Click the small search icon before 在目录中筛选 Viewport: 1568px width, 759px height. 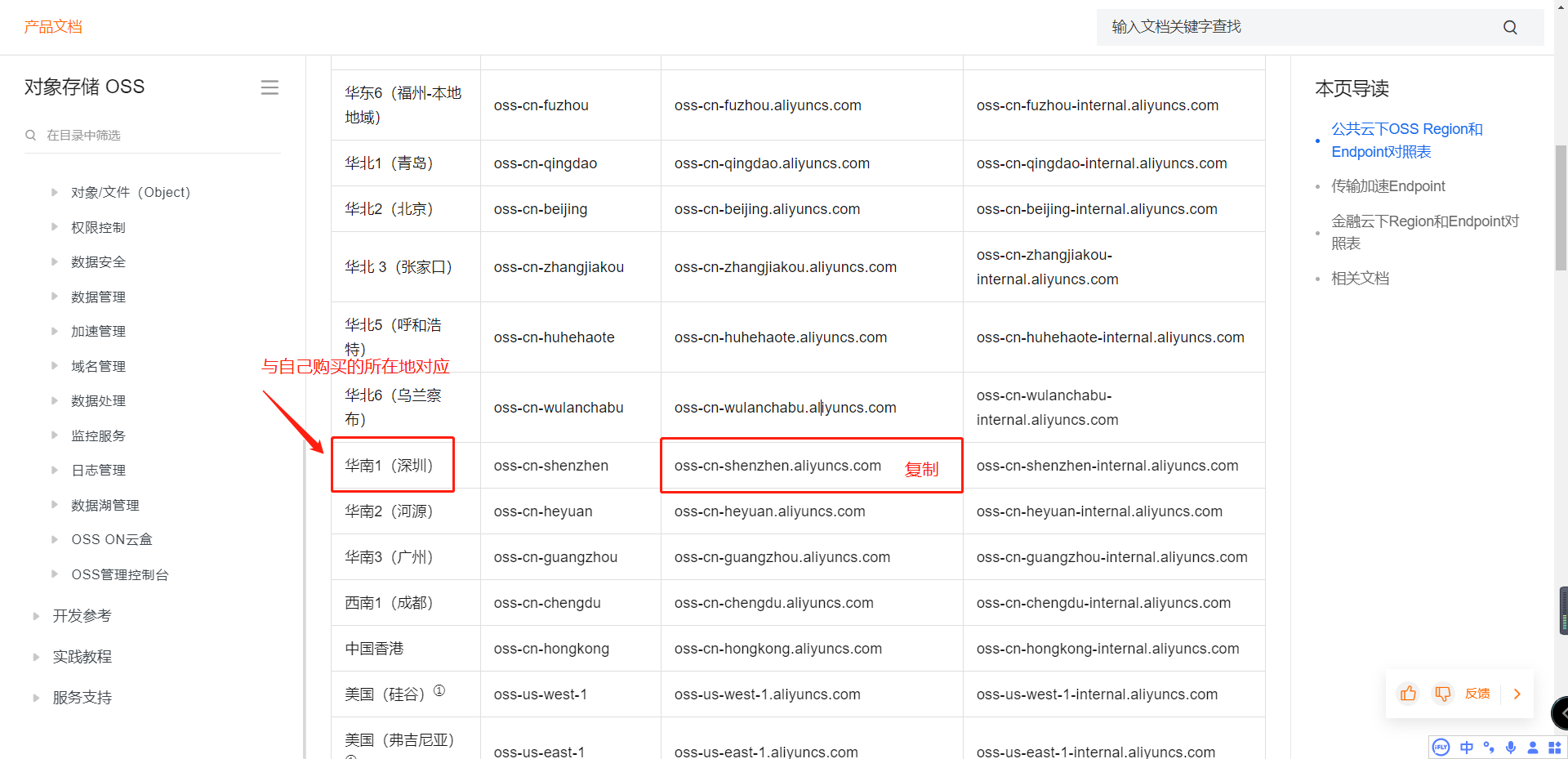coord(31,135)
